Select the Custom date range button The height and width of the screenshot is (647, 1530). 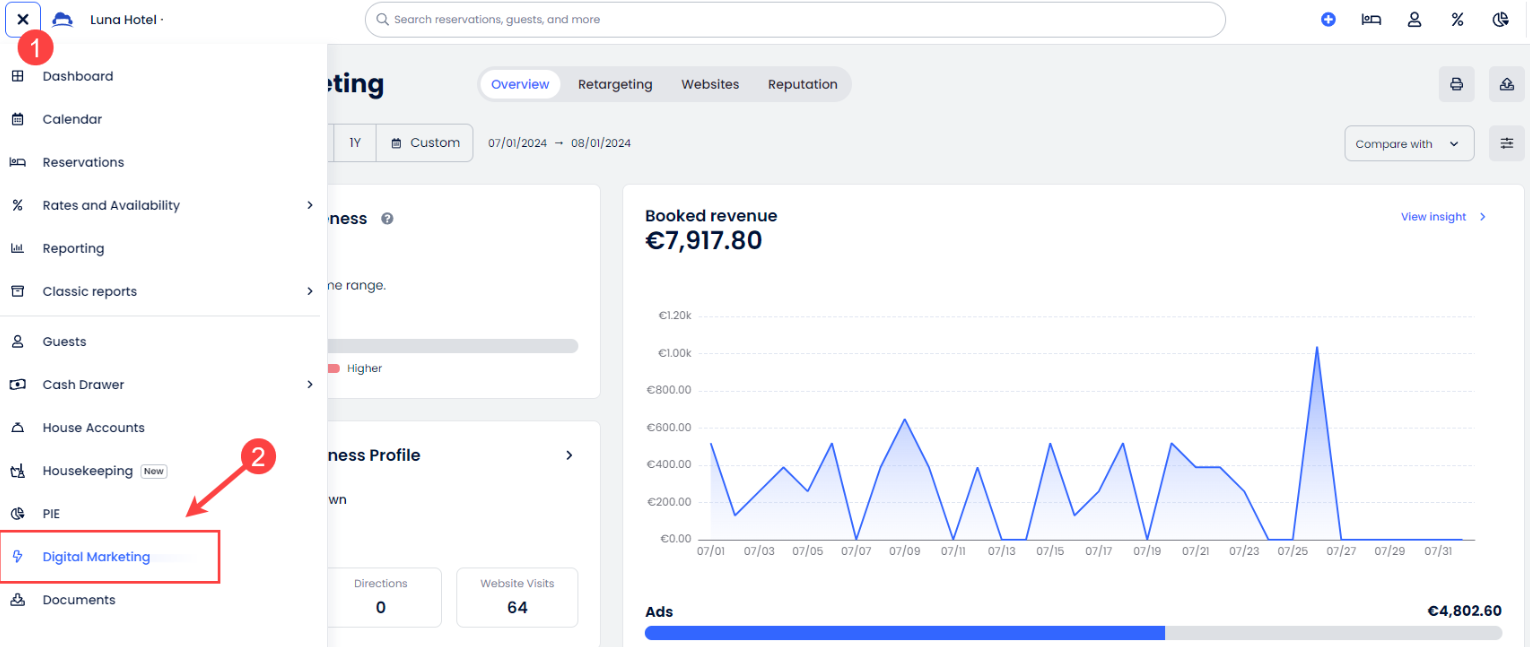click(x=425, y=142)
